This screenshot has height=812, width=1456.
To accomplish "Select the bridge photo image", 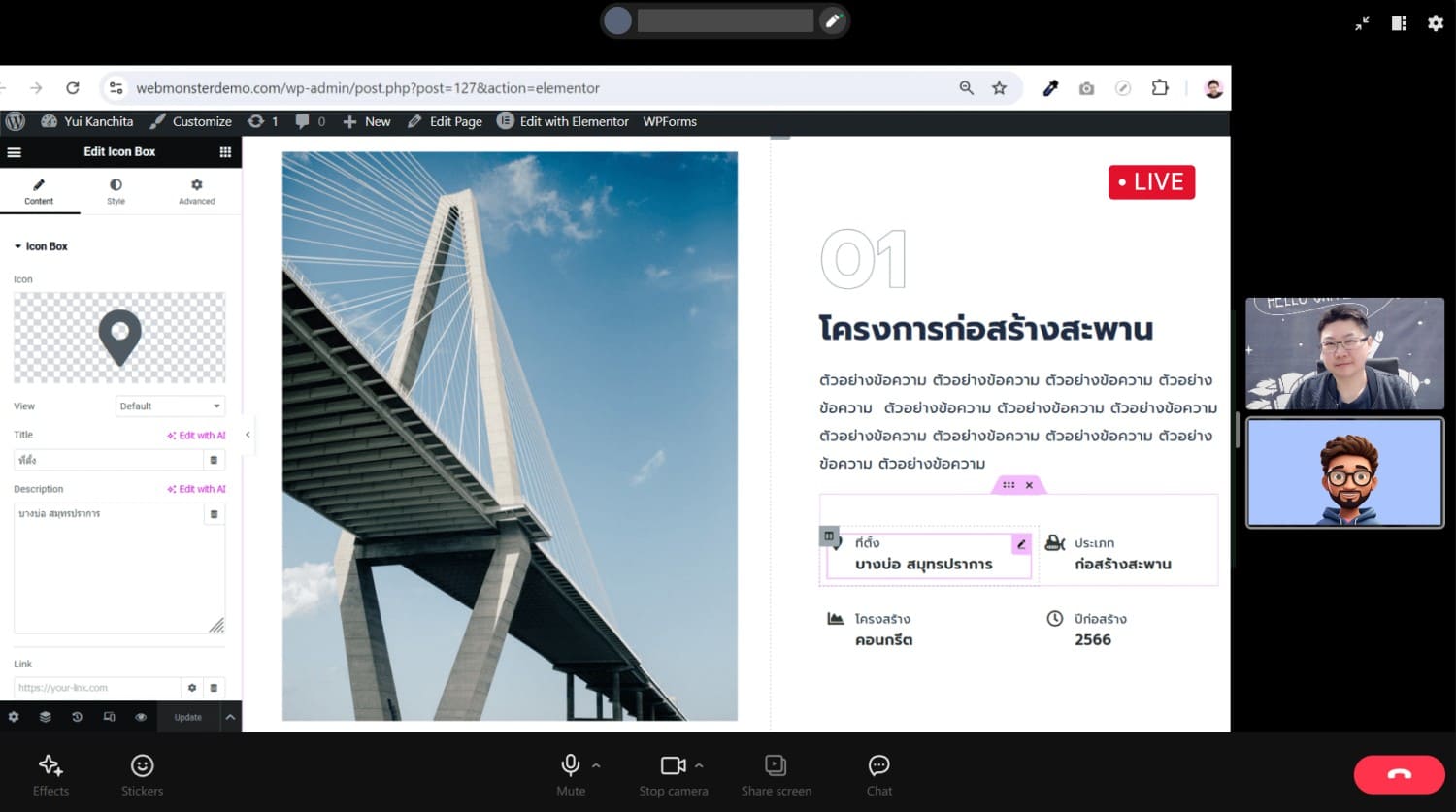I will coord(510,436).
